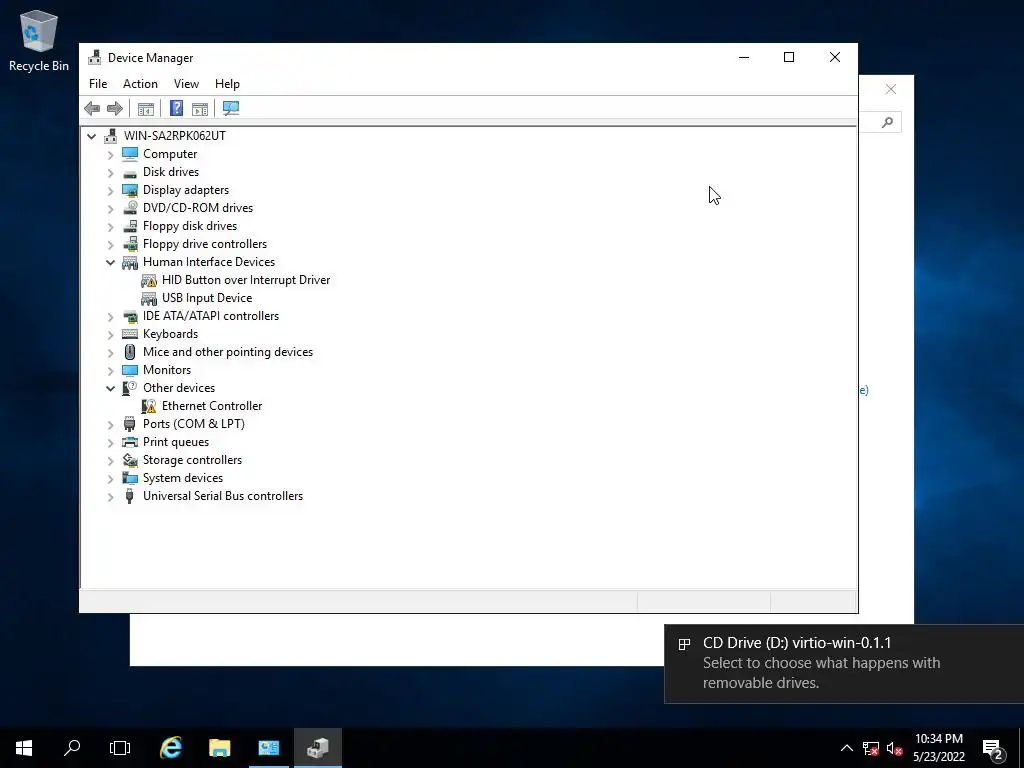Collapse the WIN-SA2RPK062UT root node

91,136
